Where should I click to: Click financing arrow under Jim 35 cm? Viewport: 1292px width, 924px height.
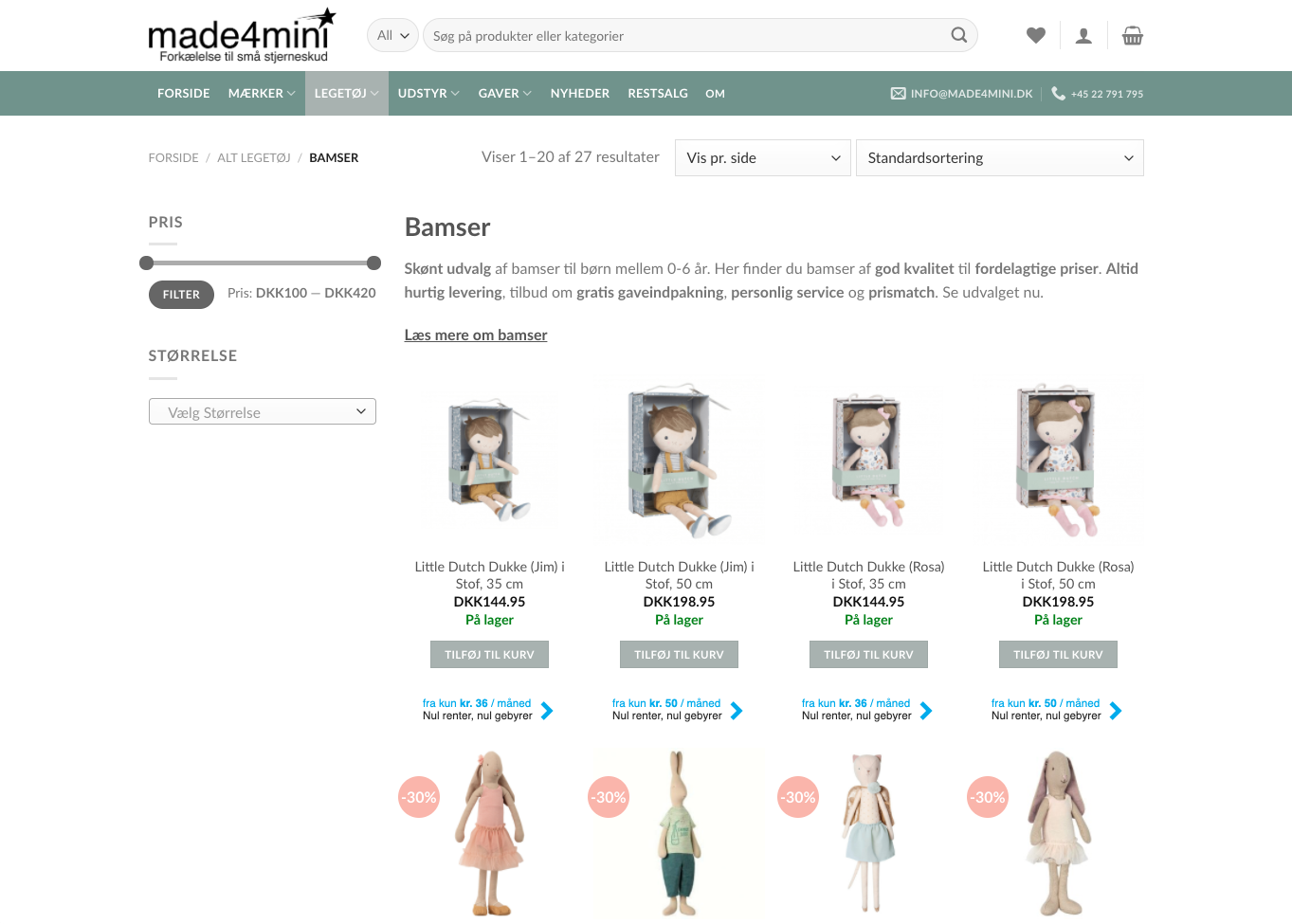tap(547, 711)
